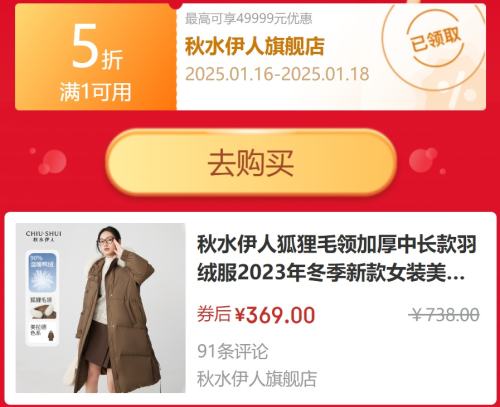Click the 已领取 stamp on the coupon
This screenshot has height=407, width=500.
[x=436, y=41]
